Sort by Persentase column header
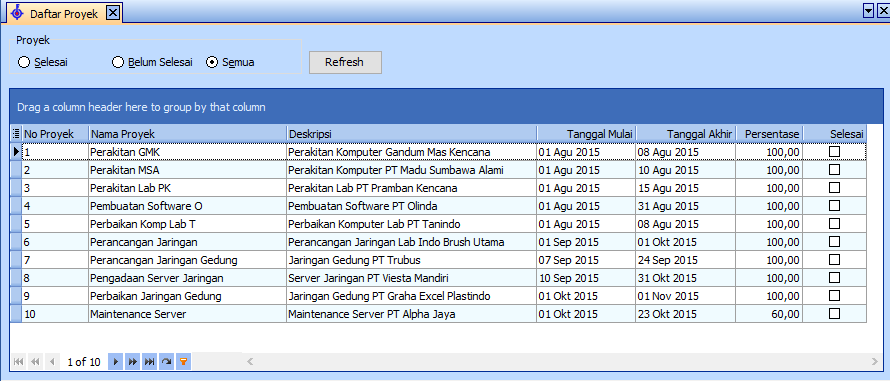The height and width of the screenshot is (381, 890). [769, 134]
